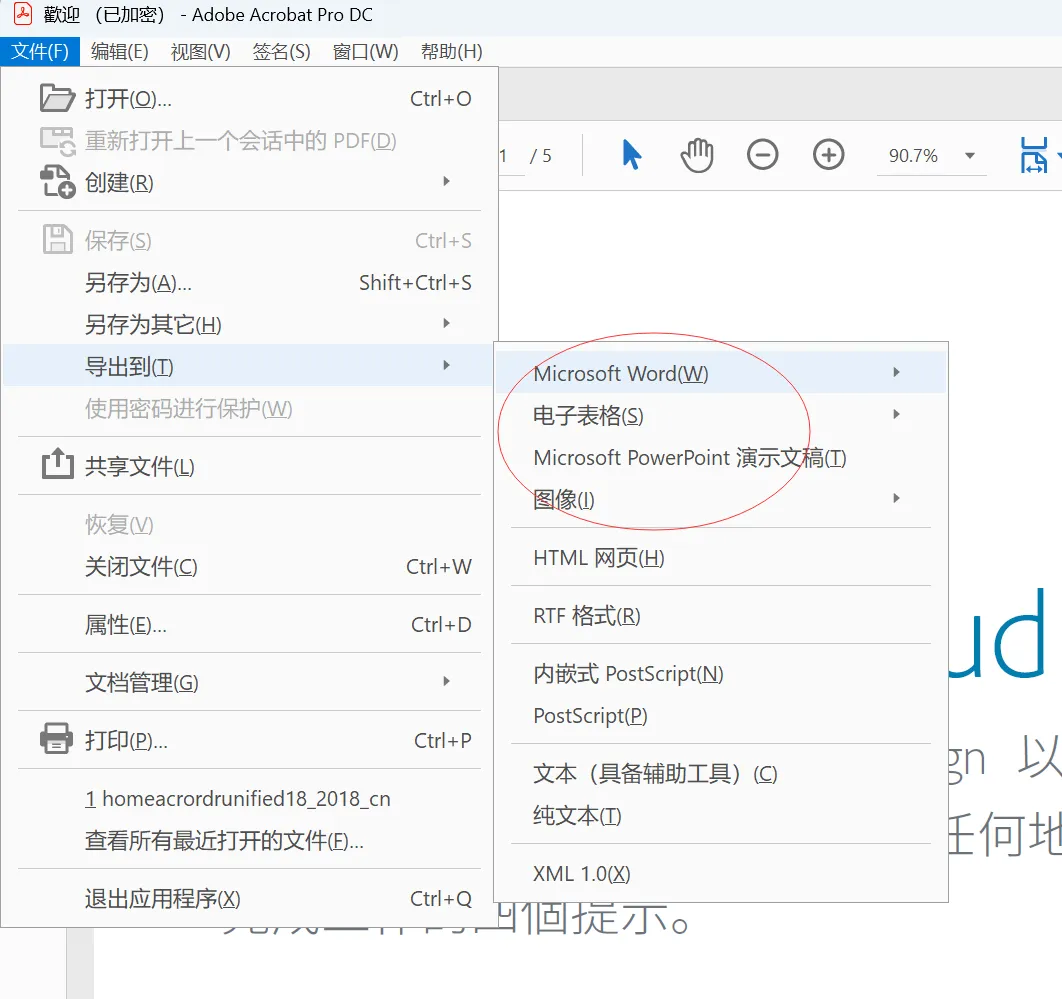Export to PostScript(P)

(721, 715)
